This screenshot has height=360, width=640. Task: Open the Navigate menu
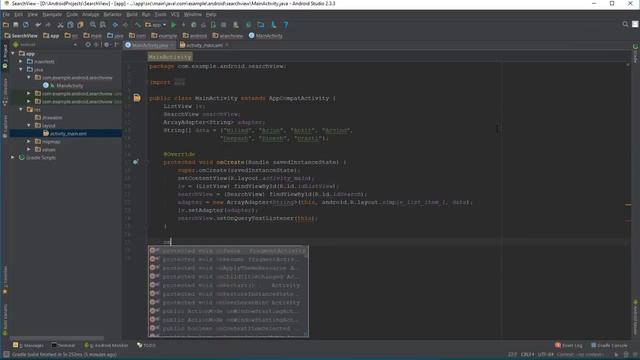tap(52, 14)
